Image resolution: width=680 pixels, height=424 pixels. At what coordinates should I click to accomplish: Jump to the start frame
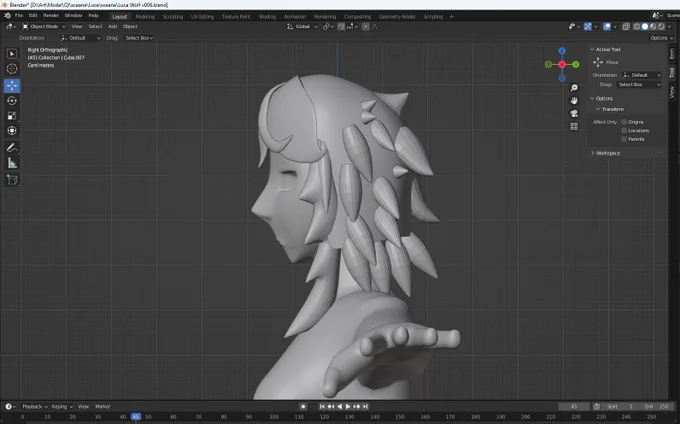pos(322,407)
